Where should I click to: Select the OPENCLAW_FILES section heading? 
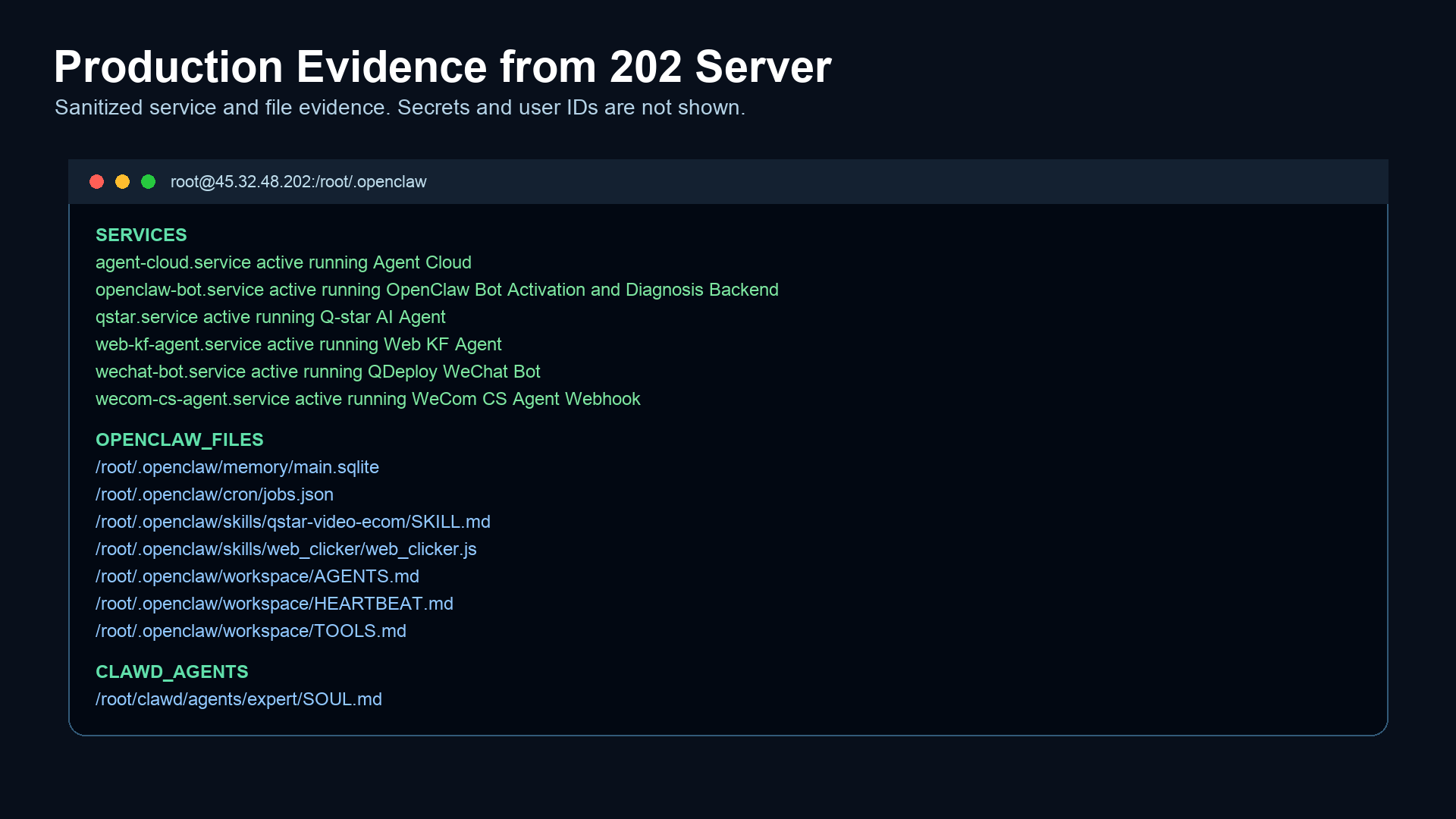(x=180, y=440)
